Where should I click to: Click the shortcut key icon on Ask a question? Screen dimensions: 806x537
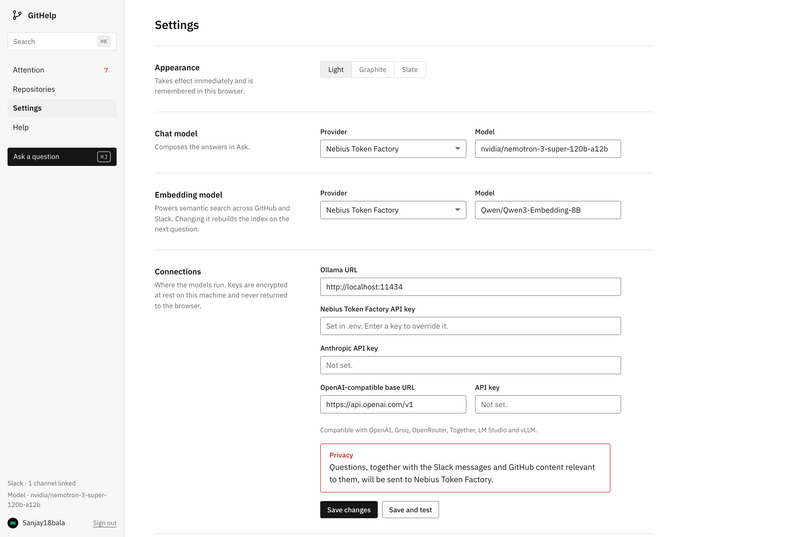[x=104, y=157]
